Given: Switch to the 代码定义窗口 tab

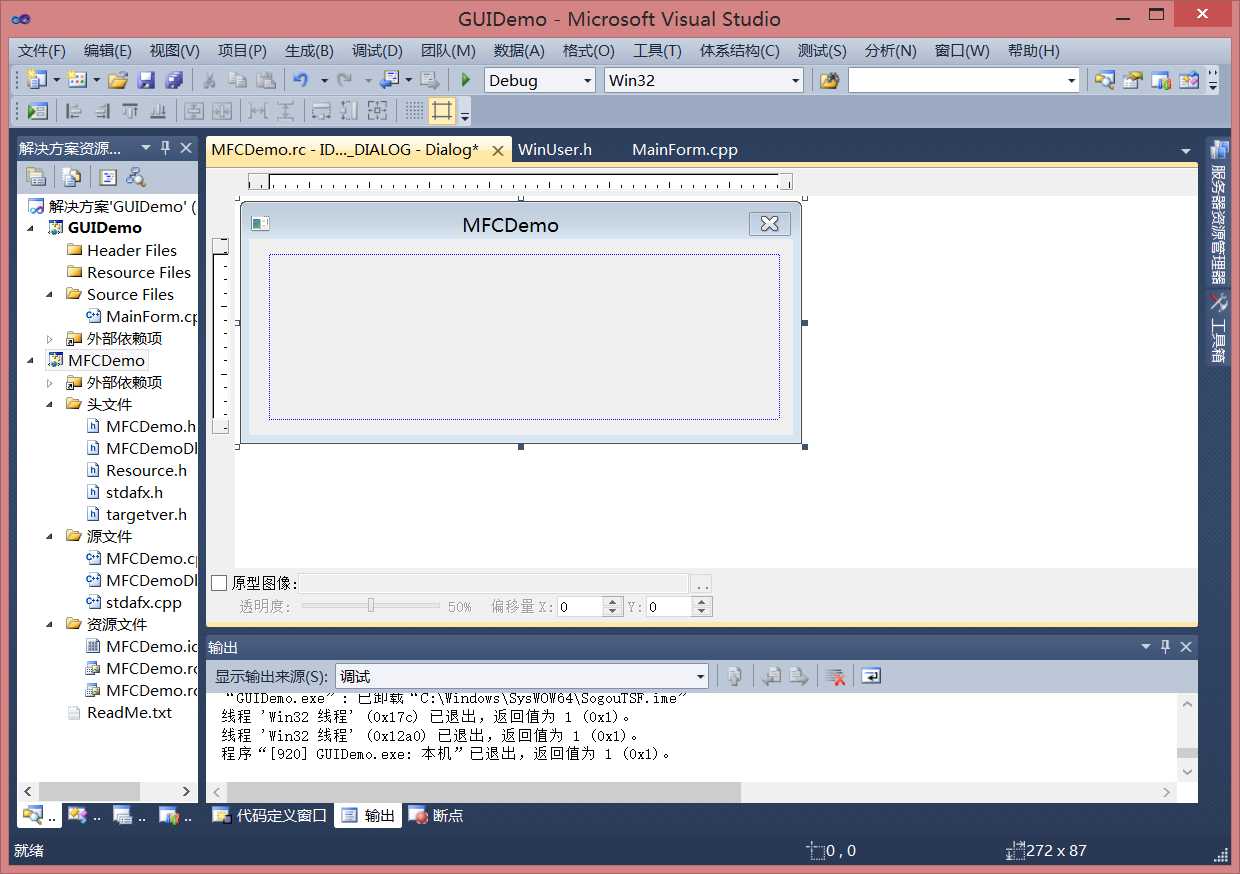Looking at the screenshot, I should coord(270,815).
